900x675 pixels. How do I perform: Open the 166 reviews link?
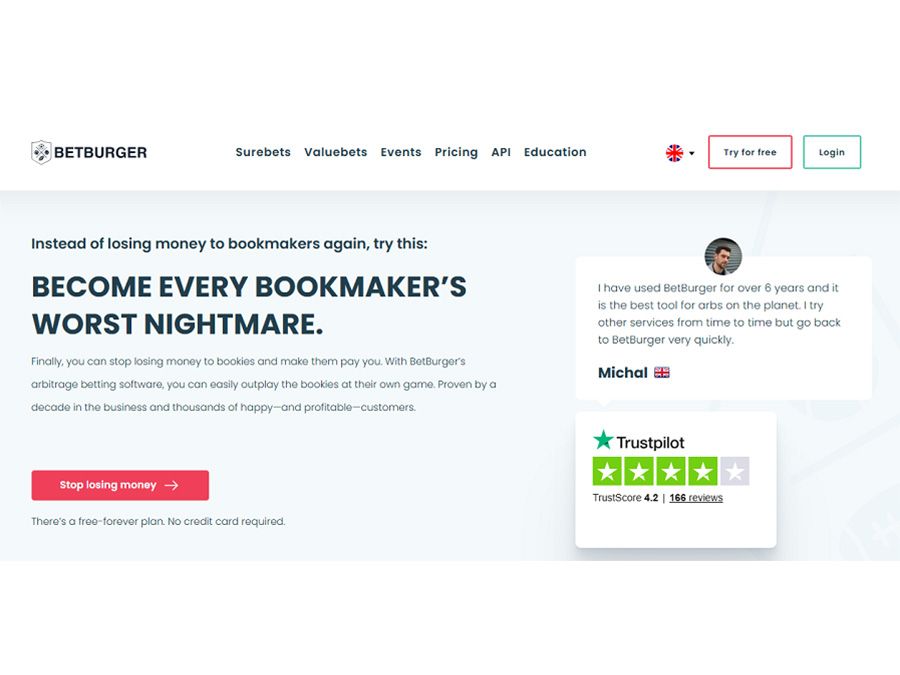pyautogui.click(x=696, y=498)
